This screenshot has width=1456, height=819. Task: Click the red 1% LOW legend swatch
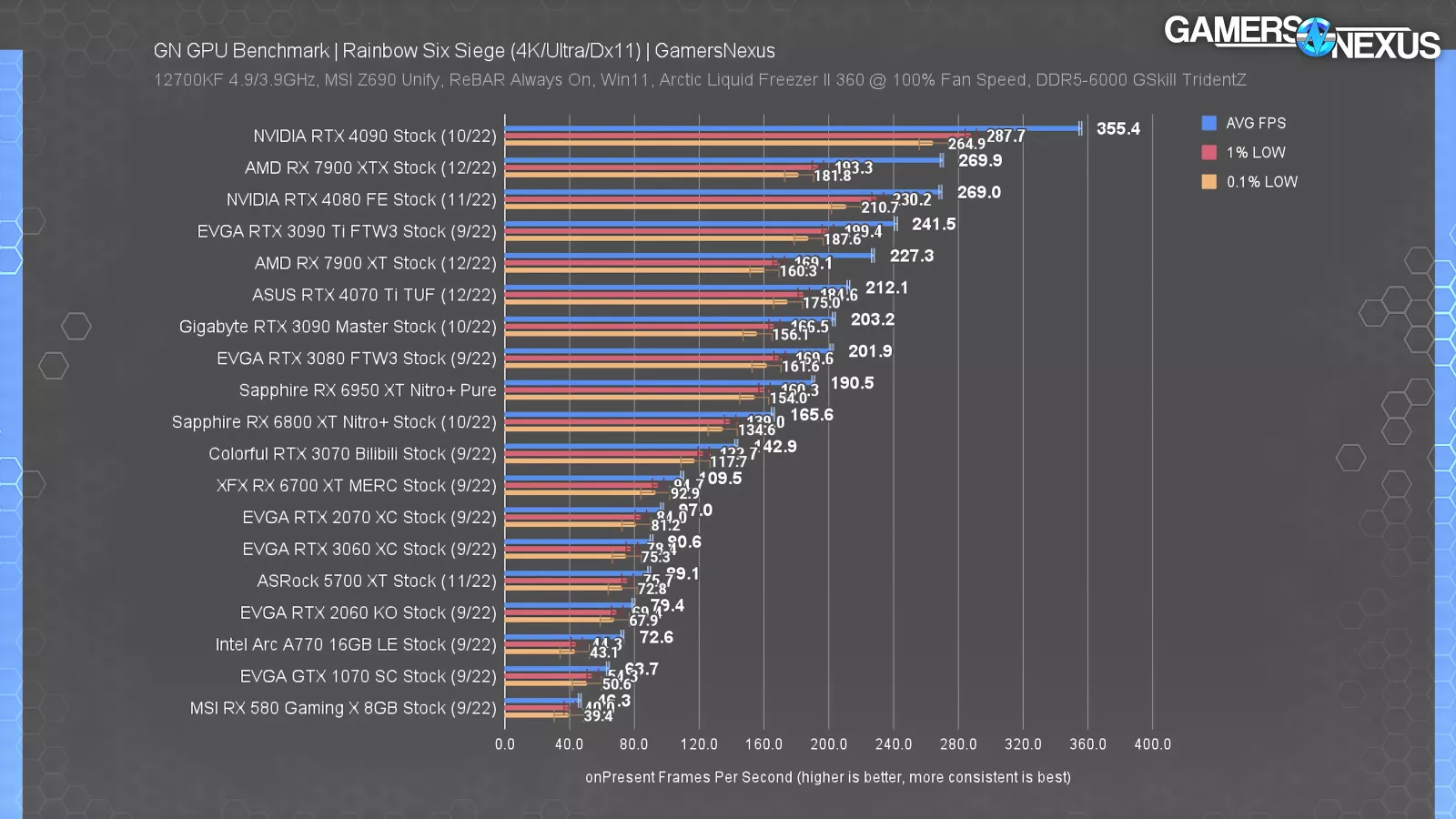coord(1208,152)
